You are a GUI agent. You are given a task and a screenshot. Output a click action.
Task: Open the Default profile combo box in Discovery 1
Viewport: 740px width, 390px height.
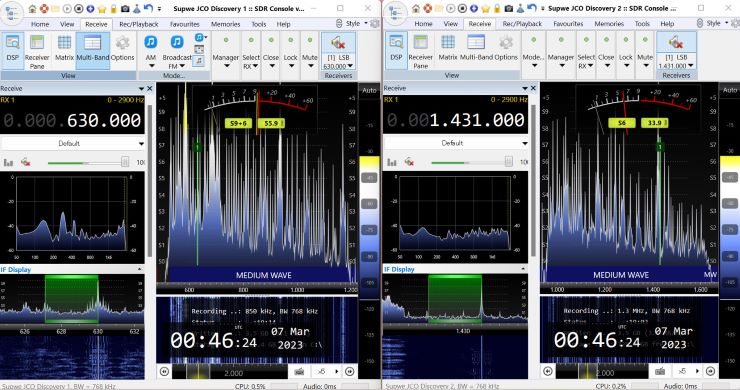click(73, 144)
